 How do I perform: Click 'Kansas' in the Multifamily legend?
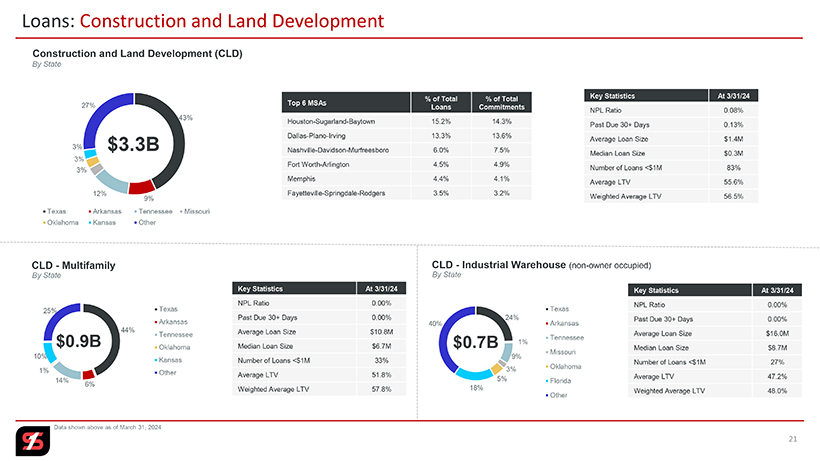click(x=170, y=360)
